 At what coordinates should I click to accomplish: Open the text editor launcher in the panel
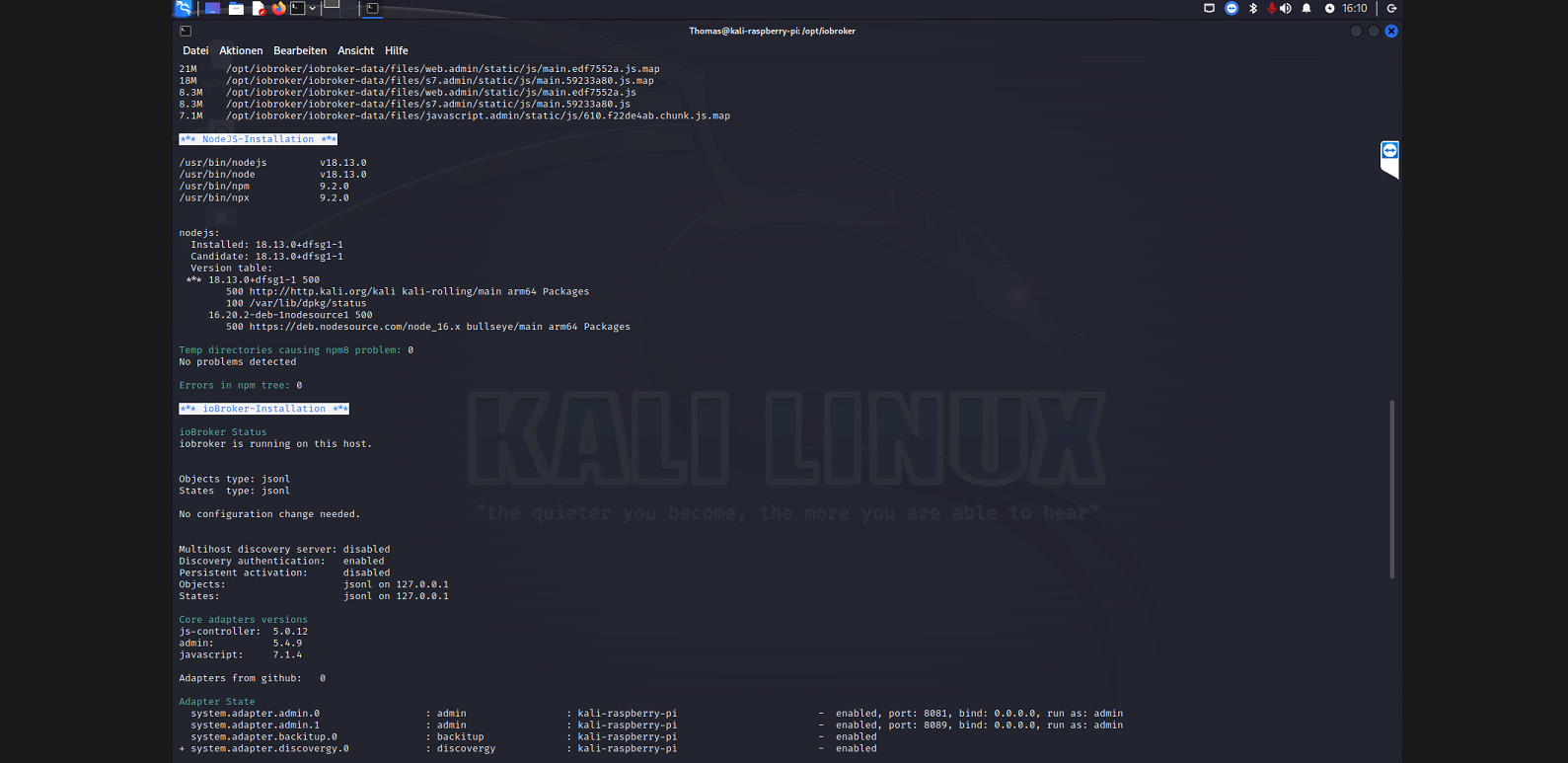click(258, 8)
